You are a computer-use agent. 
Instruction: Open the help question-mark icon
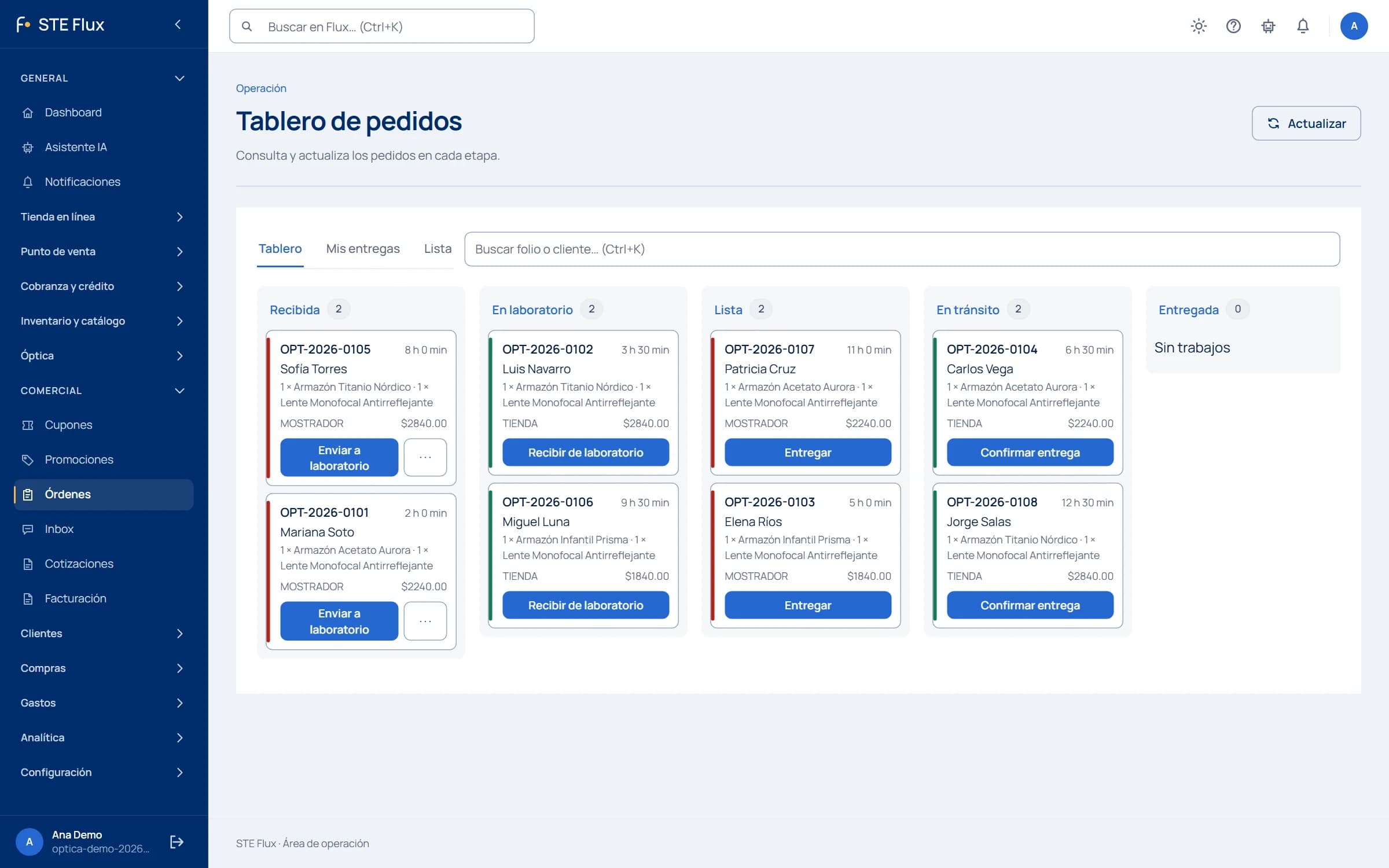point(1233,26)
